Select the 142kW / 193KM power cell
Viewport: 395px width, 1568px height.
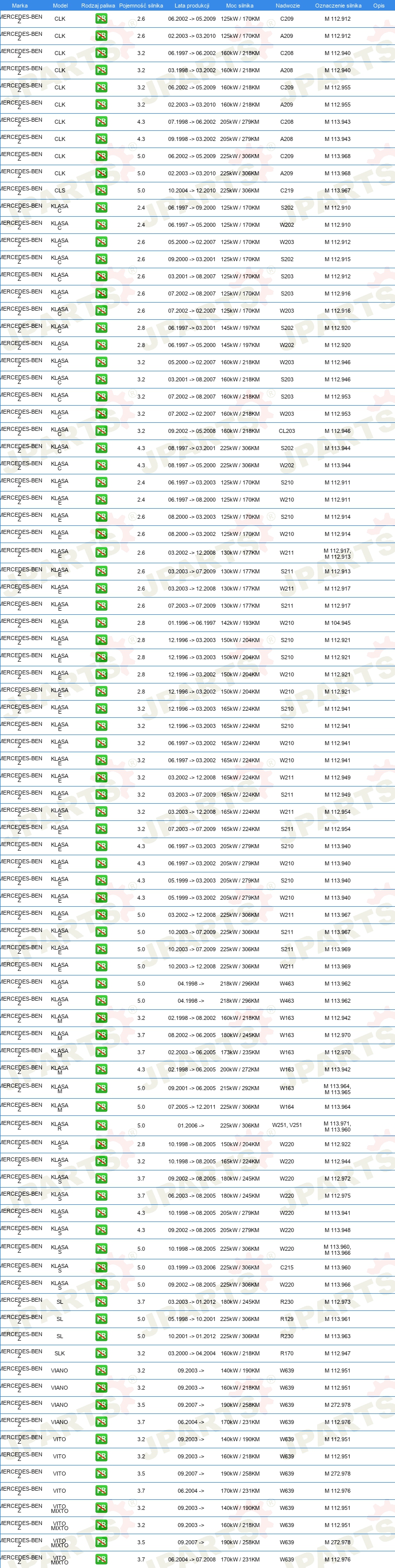[240, 623]
